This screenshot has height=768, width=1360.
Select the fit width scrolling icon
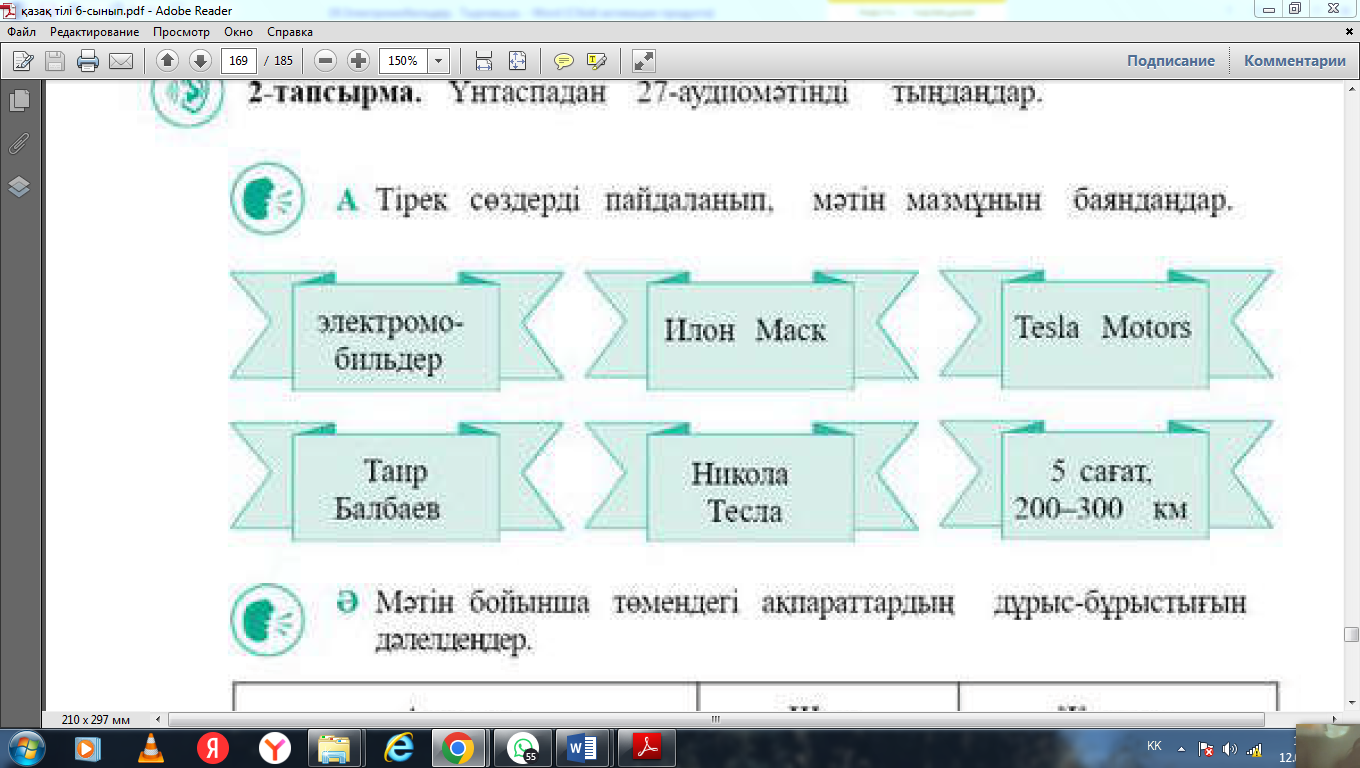pyautogui.click(x=484, y=61)
